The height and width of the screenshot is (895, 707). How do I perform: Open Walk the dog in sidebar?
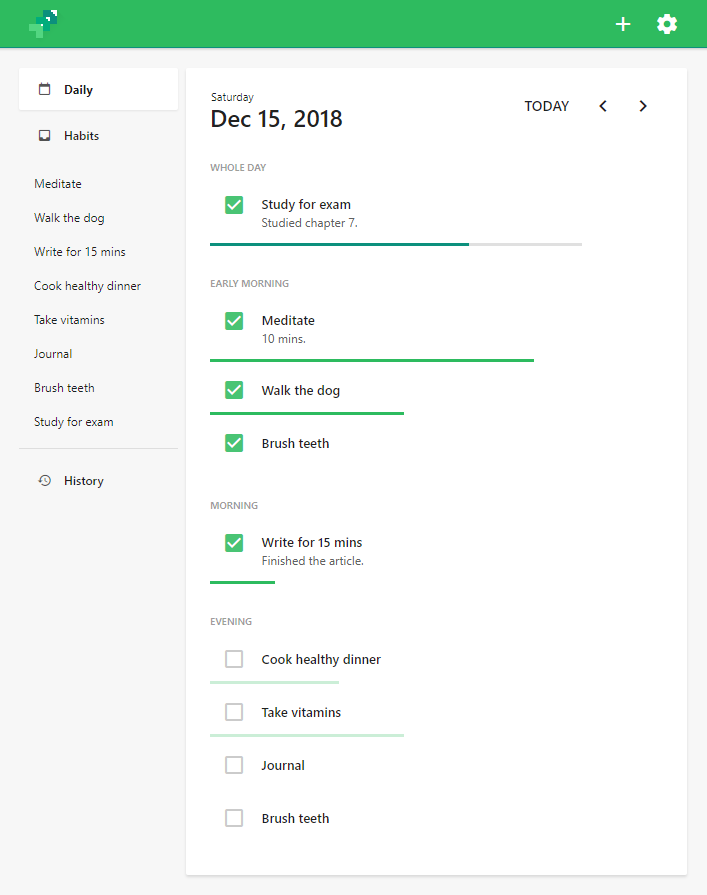tap(69, 218)
